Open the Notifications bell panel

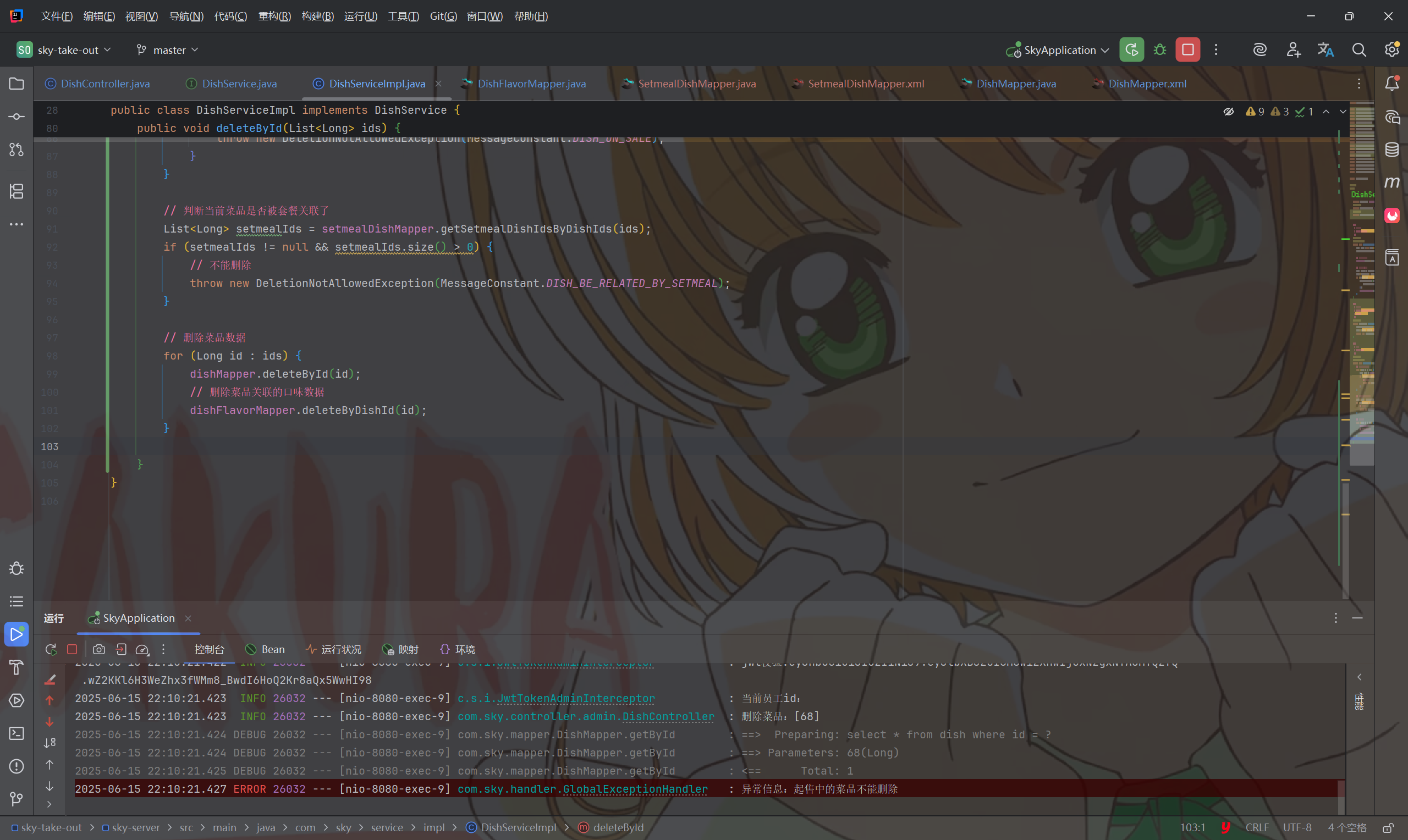tap(1391, 84)
